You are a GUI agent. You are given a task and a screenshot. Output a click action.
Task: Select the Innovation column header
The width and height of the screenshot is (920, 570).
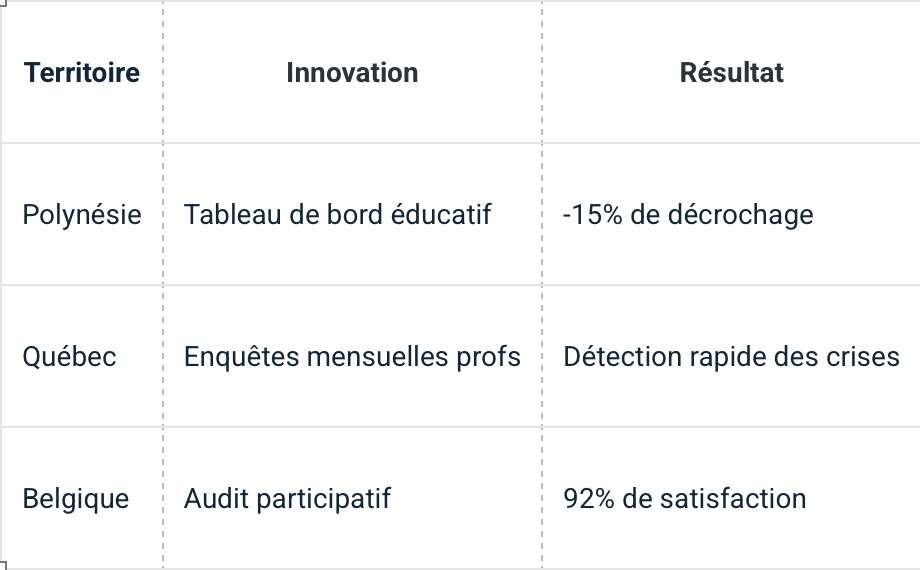[x=352, y=73]
